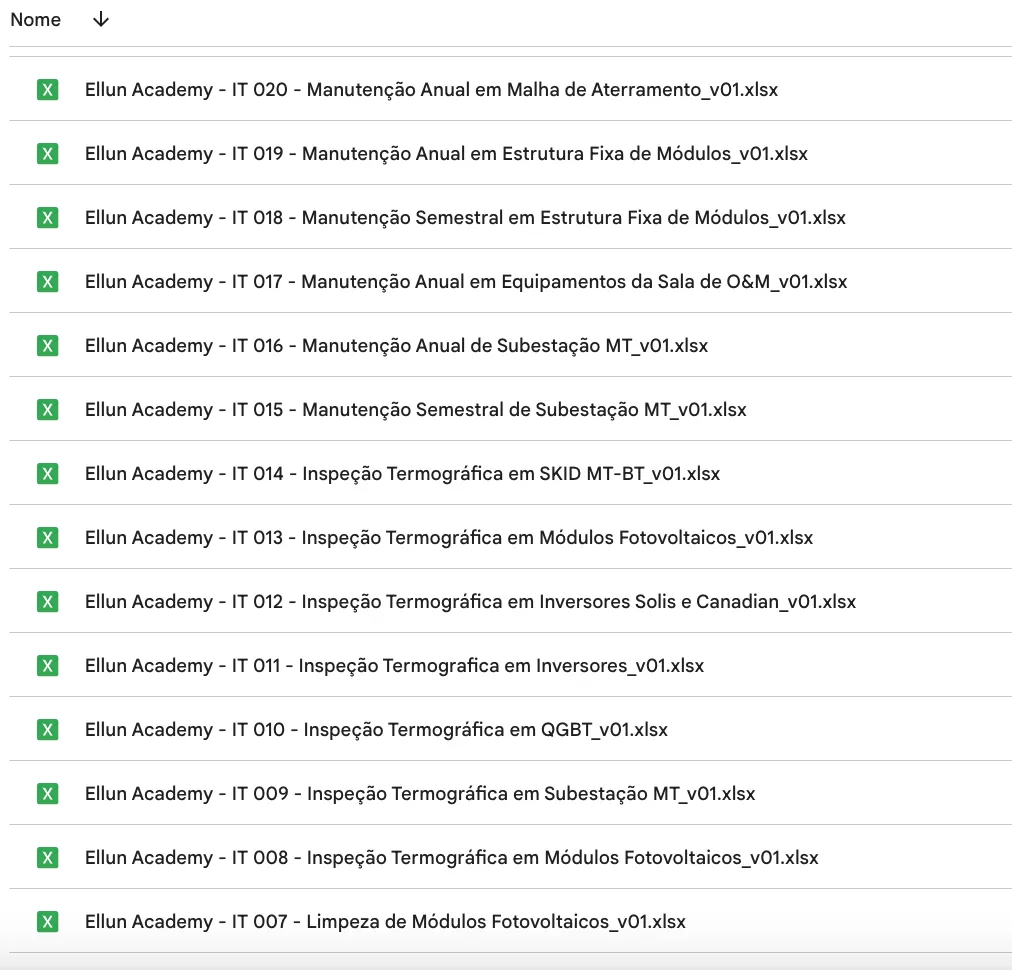Open IT 013 Inspeção Termográfica em Módulos Fotovoltaicos
The height and width of the screenshot is (970, 1012).
(449, 538)
